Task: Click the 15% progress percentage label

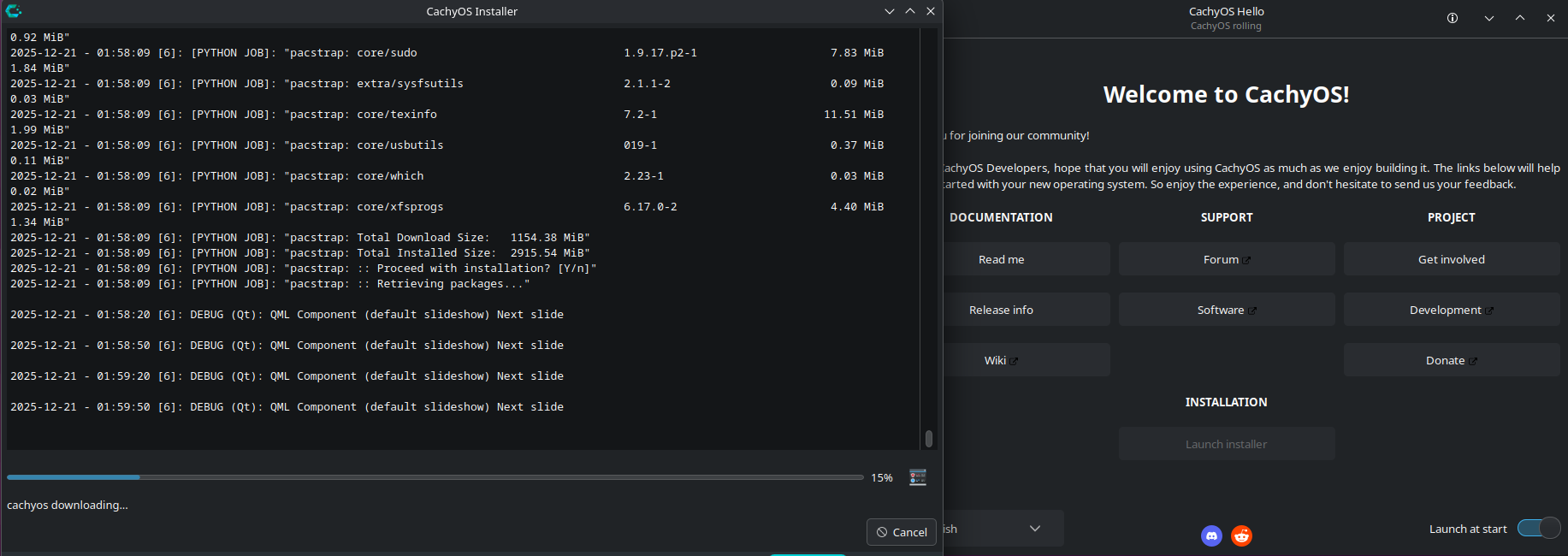Action: (x=882, y=477)
